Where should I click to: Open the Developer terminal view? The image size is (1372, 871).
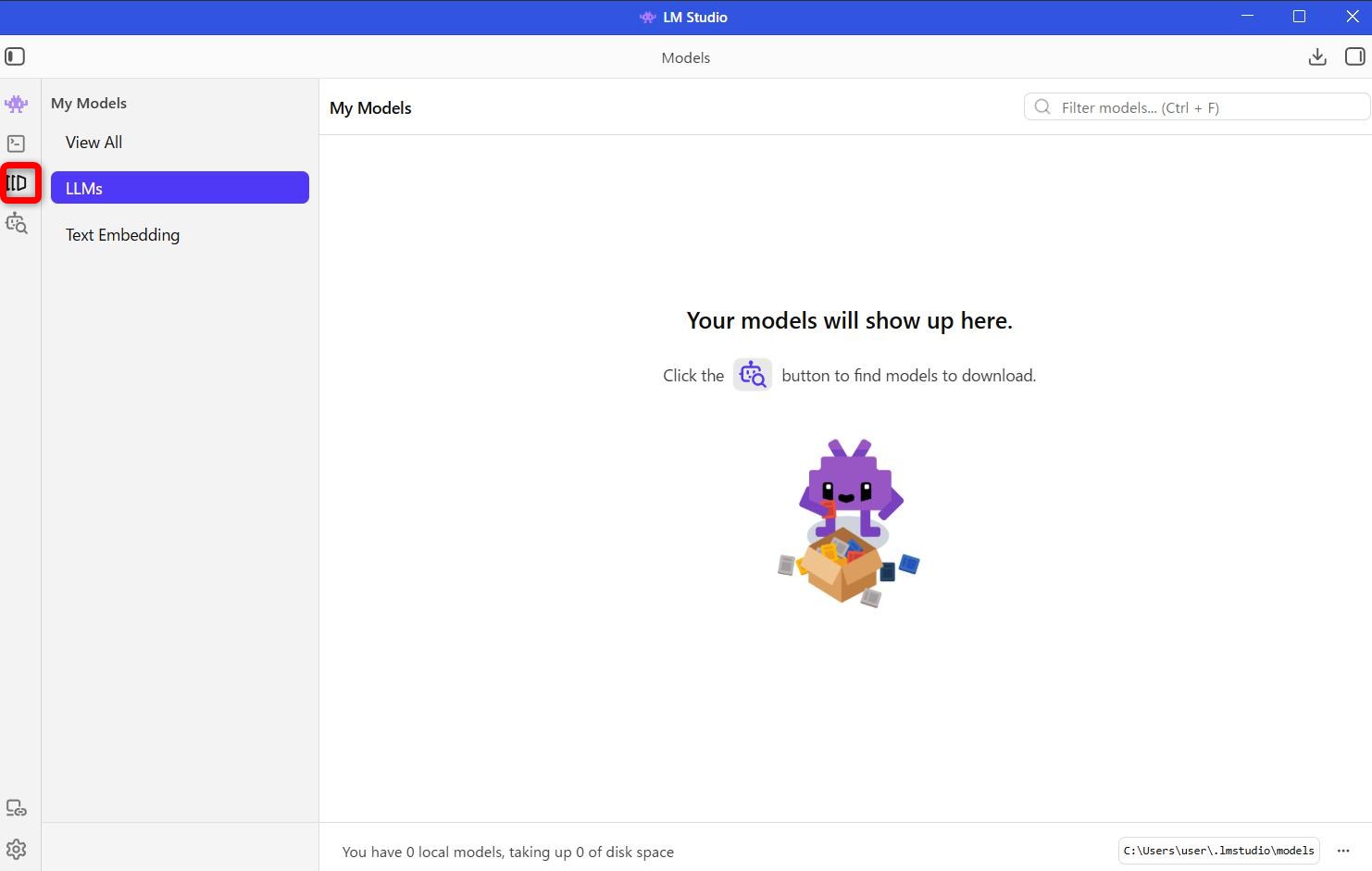point(17,143)
